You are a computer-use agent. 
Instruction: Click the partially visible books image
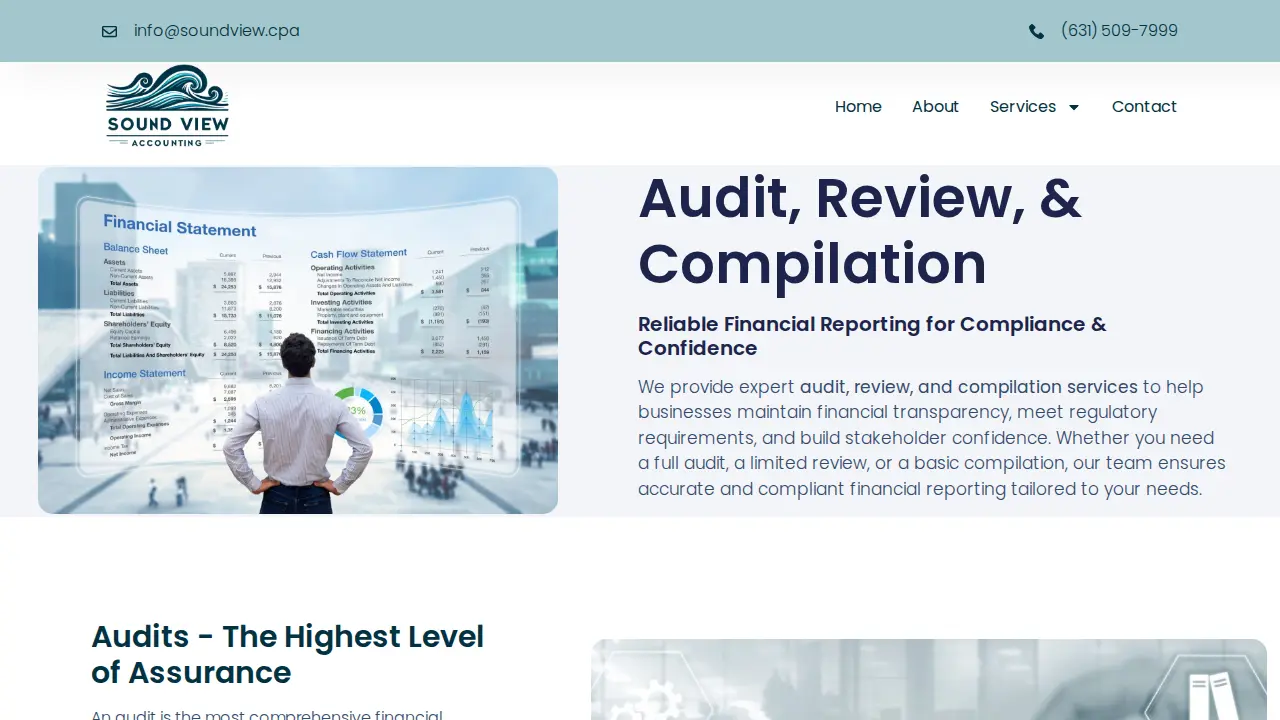click(929, 680)
